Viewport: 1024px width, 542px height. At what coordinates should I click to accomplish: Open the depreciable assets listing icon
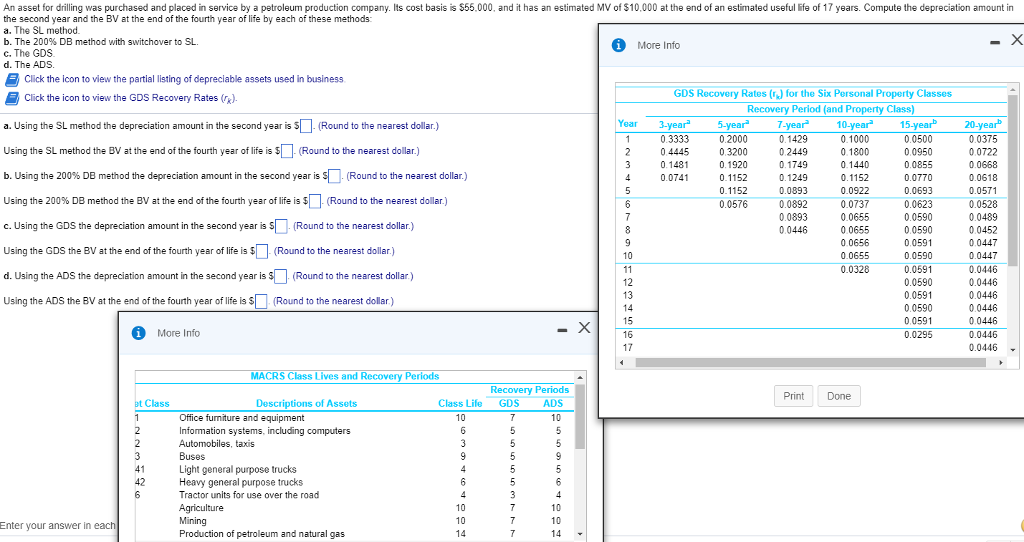(x=12, y=80)
